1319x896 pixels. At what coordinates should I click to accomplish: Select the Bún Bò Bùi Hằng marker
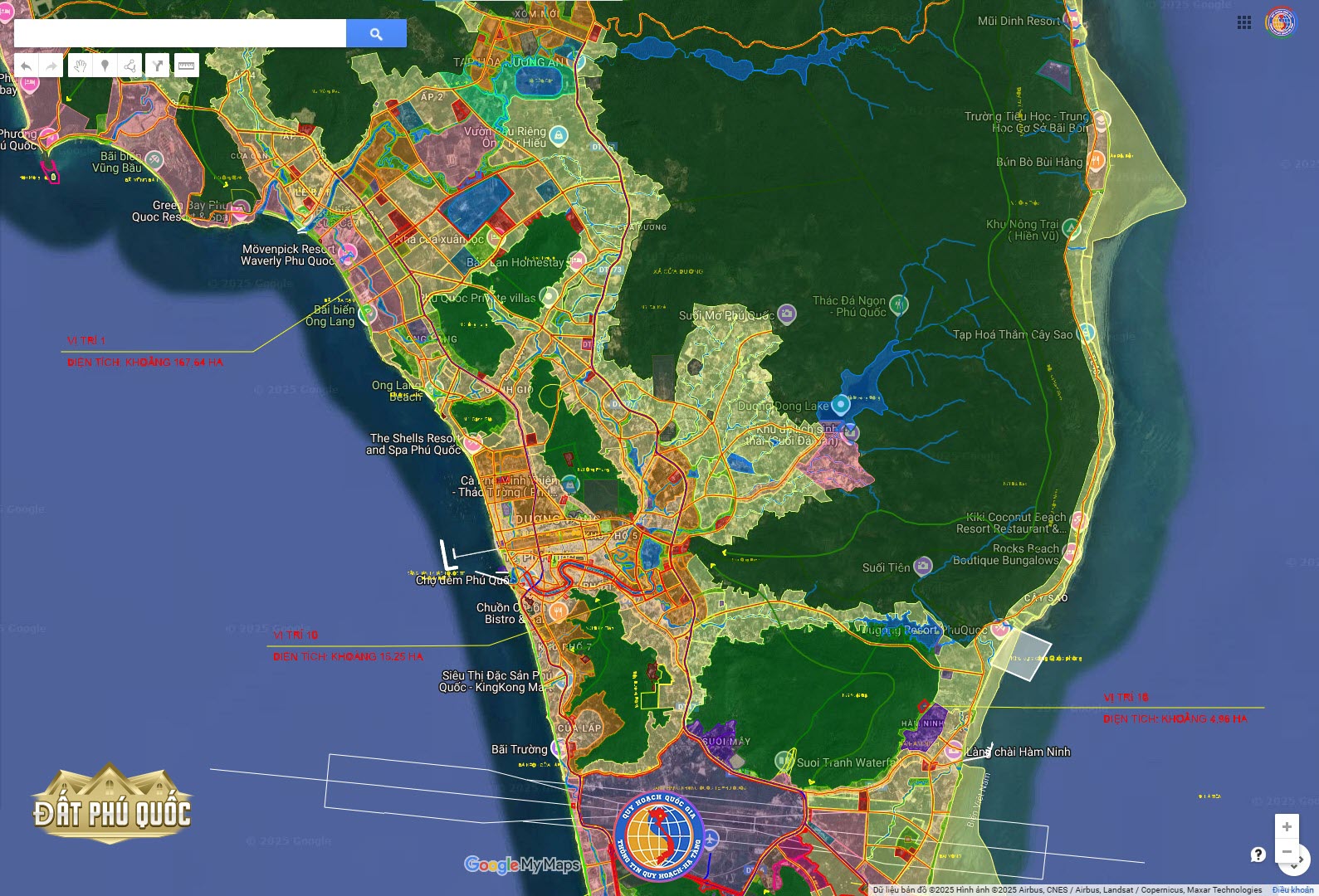click(x=1095, y=159)
